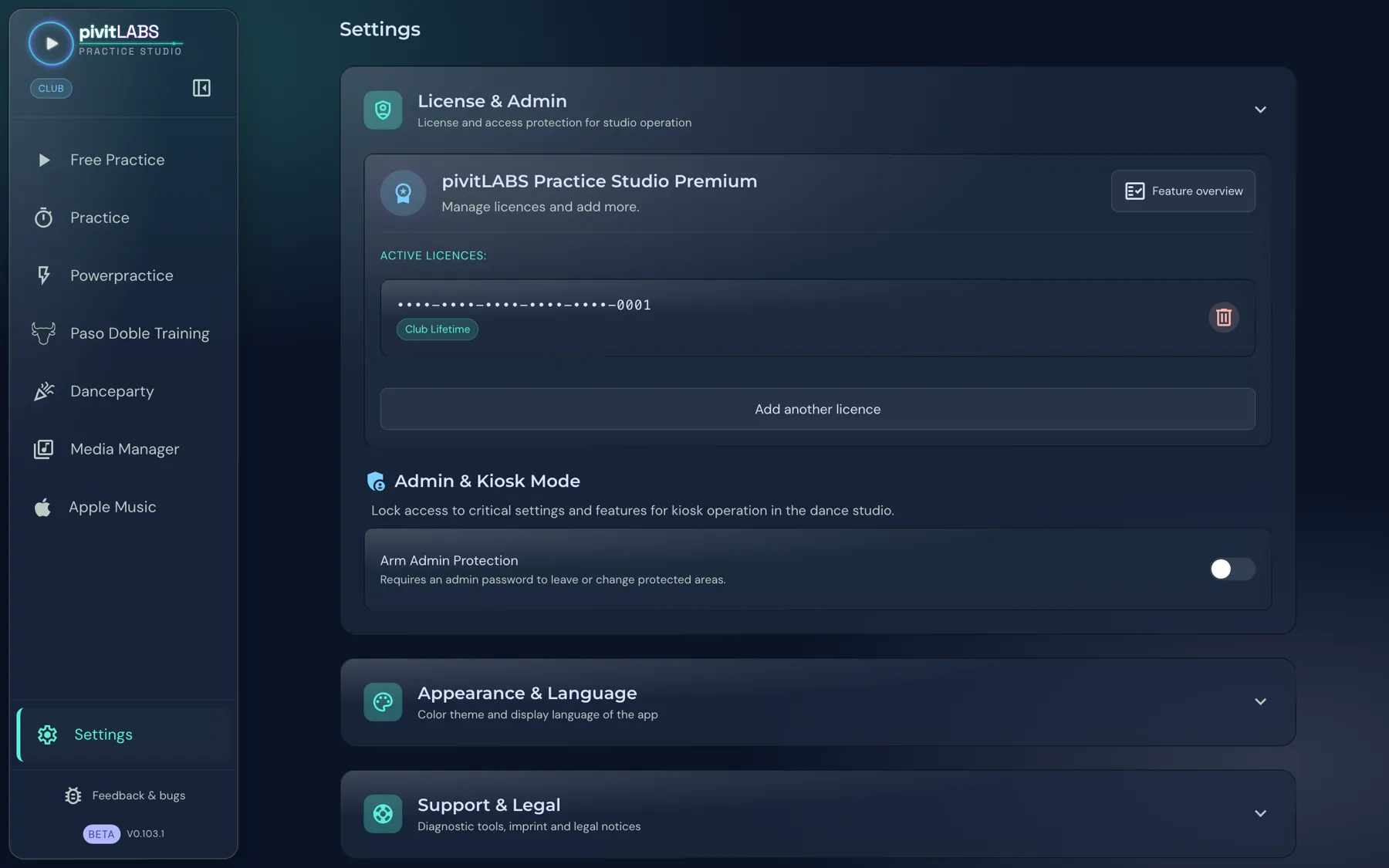
Task: Click the Danceparty confetti icon
Action: pos(44,391)
